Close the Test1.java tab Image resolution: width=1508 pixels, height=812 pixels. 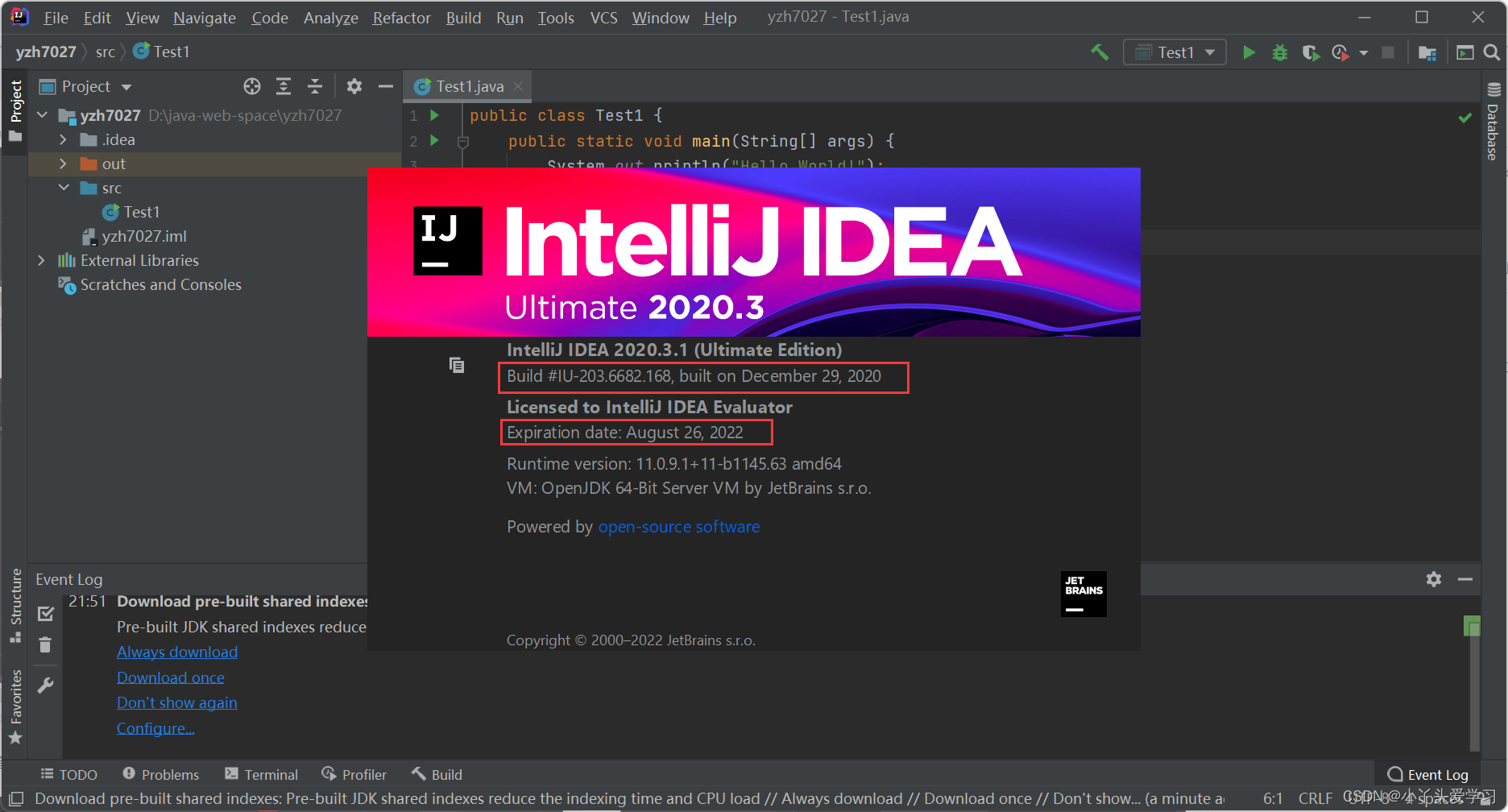point(518,86)
